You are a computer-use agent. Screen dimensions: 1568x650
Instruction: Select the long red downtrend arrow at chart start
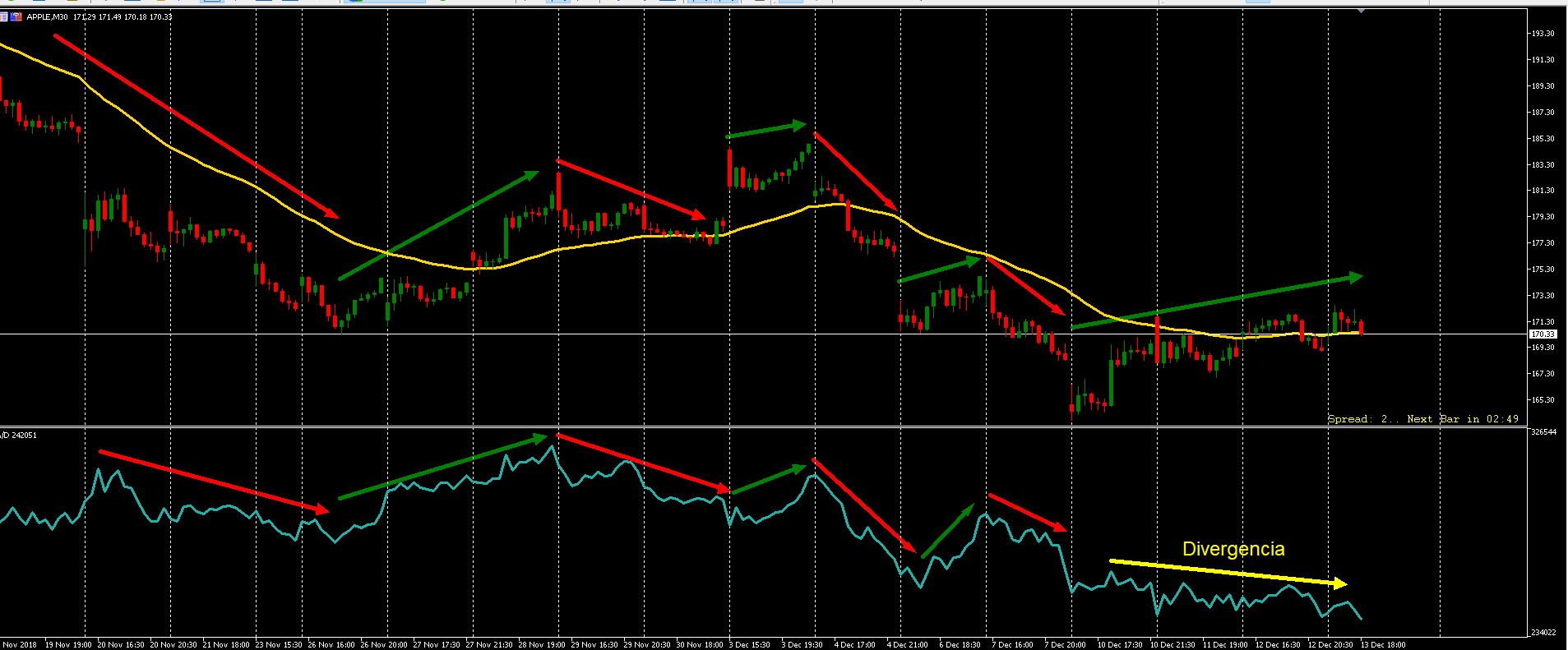tap(196, 126)
